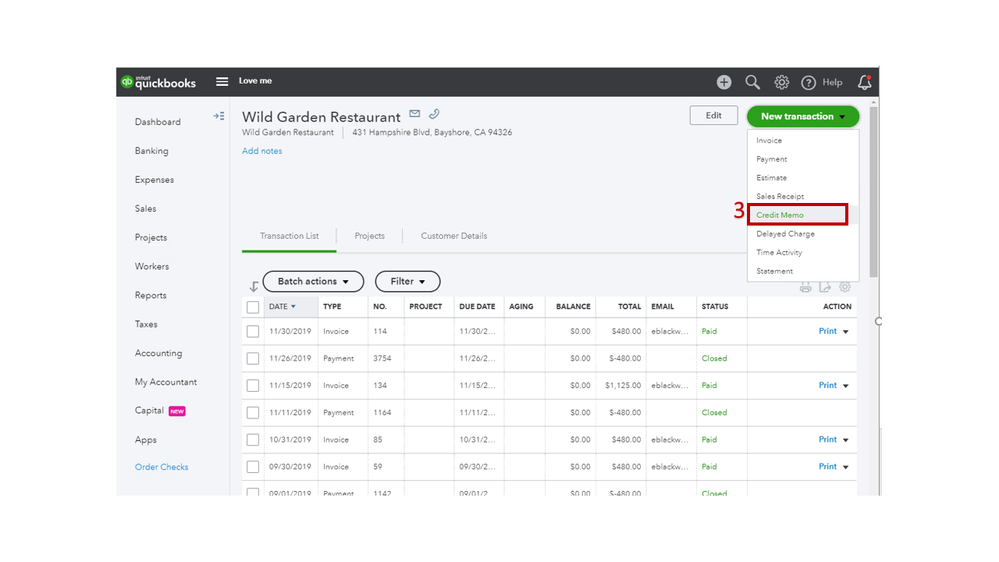Check the box for invoice 134
999x562 pixels.
253,385
